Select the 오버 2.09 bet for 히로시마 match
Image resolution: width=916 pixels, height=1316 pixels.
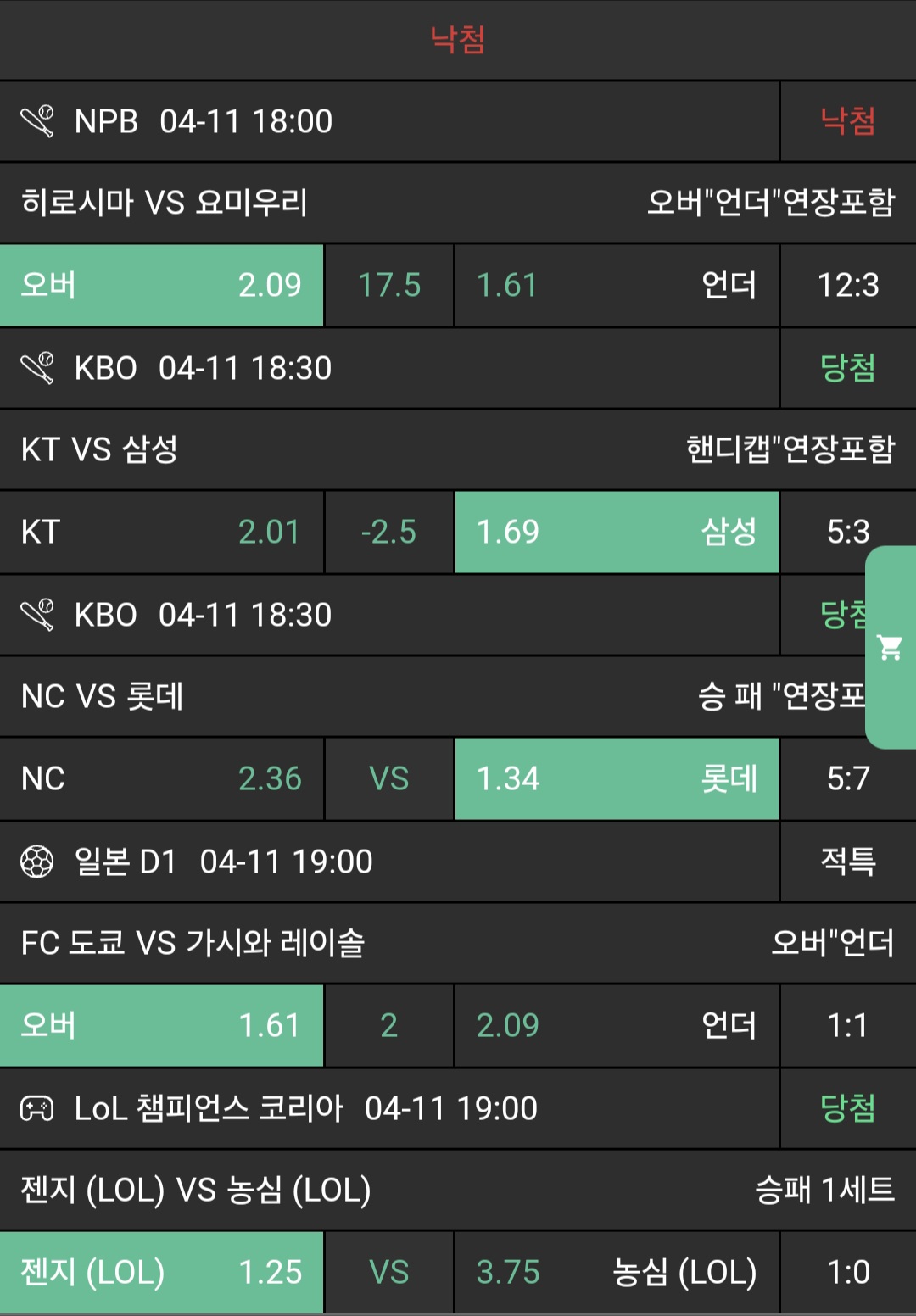tap(161, 286)
